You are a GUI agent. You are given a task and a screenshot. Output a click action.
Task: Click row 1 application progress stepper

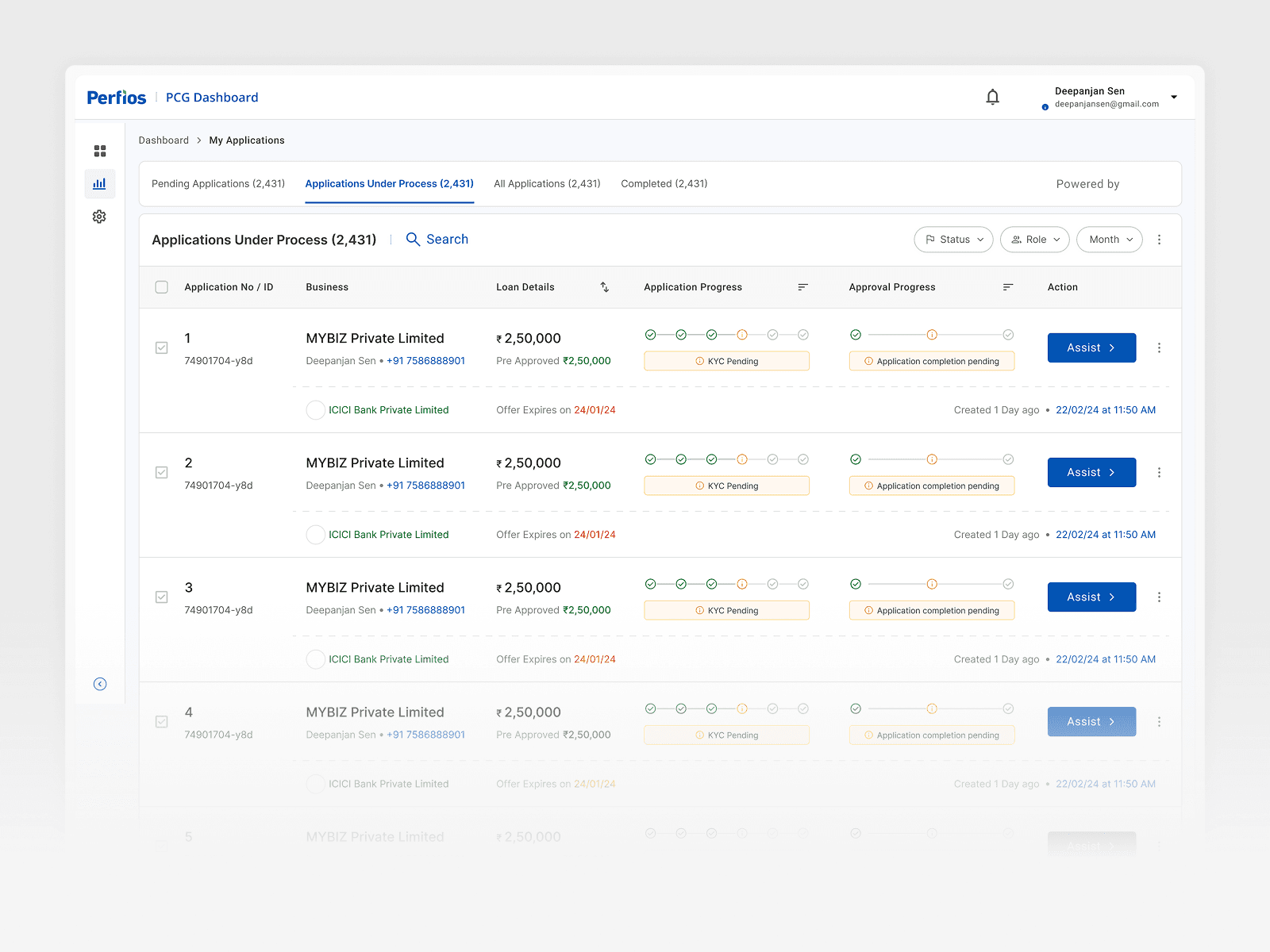coord(727,335)
